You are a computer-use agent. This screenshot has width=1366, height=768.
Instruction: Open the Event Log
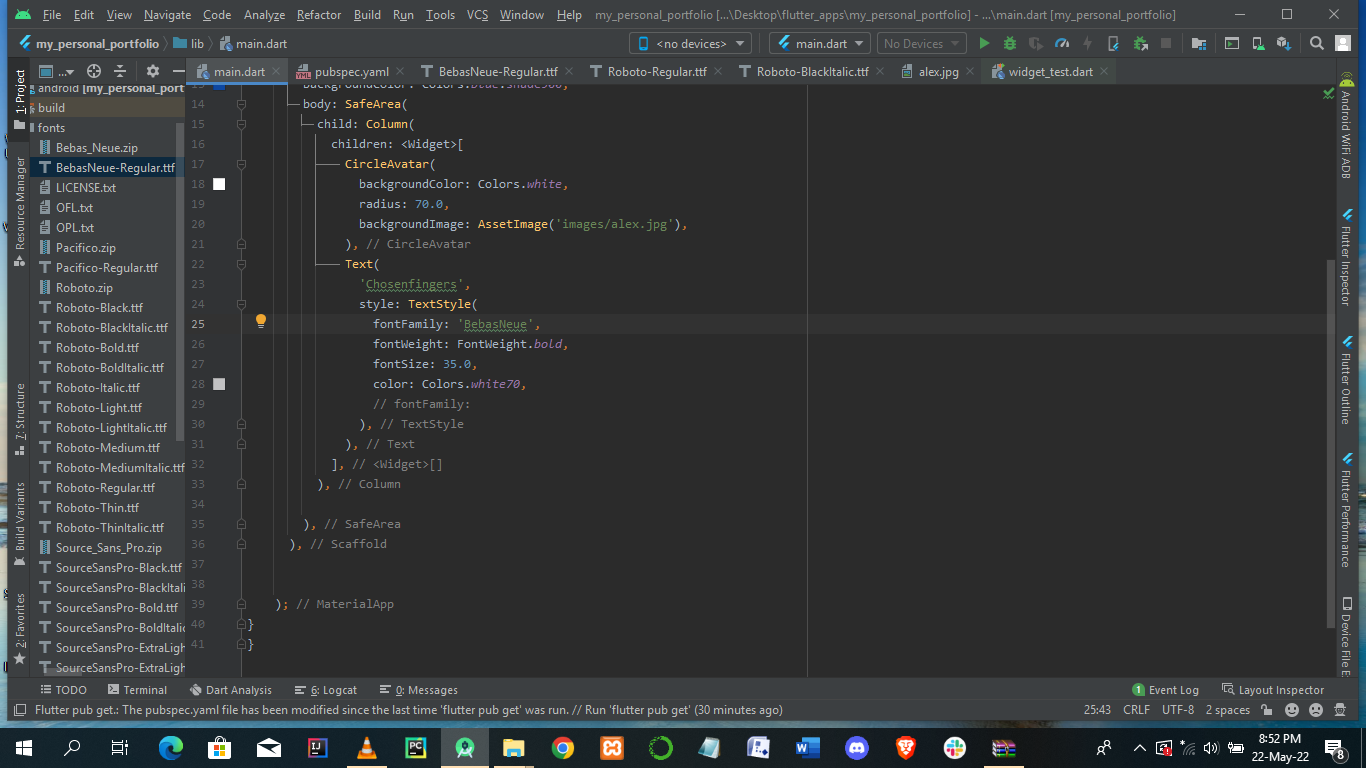coord(1165,690)
